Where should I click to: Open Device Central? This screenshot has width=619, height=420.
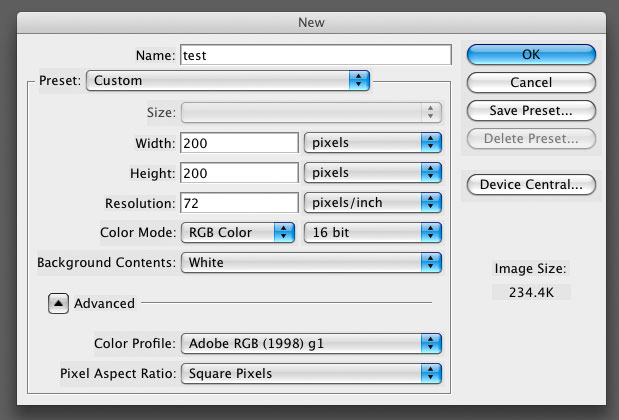pyautogui.click(x=530, y=185)
